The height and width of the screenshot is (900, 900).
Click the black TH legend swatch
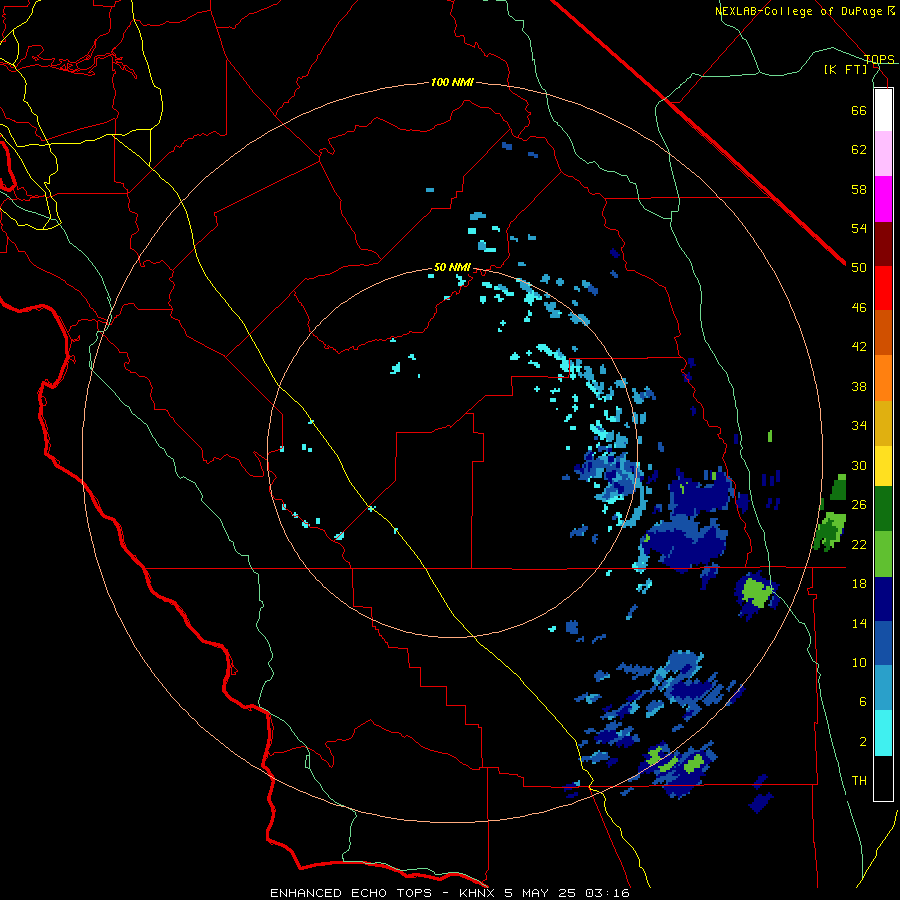(883, 778)
